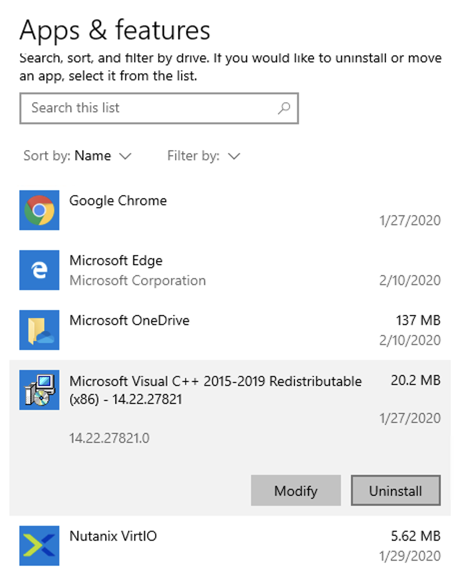
Task: Open the Filter by dropdown
Action: (x=204, y=155)
